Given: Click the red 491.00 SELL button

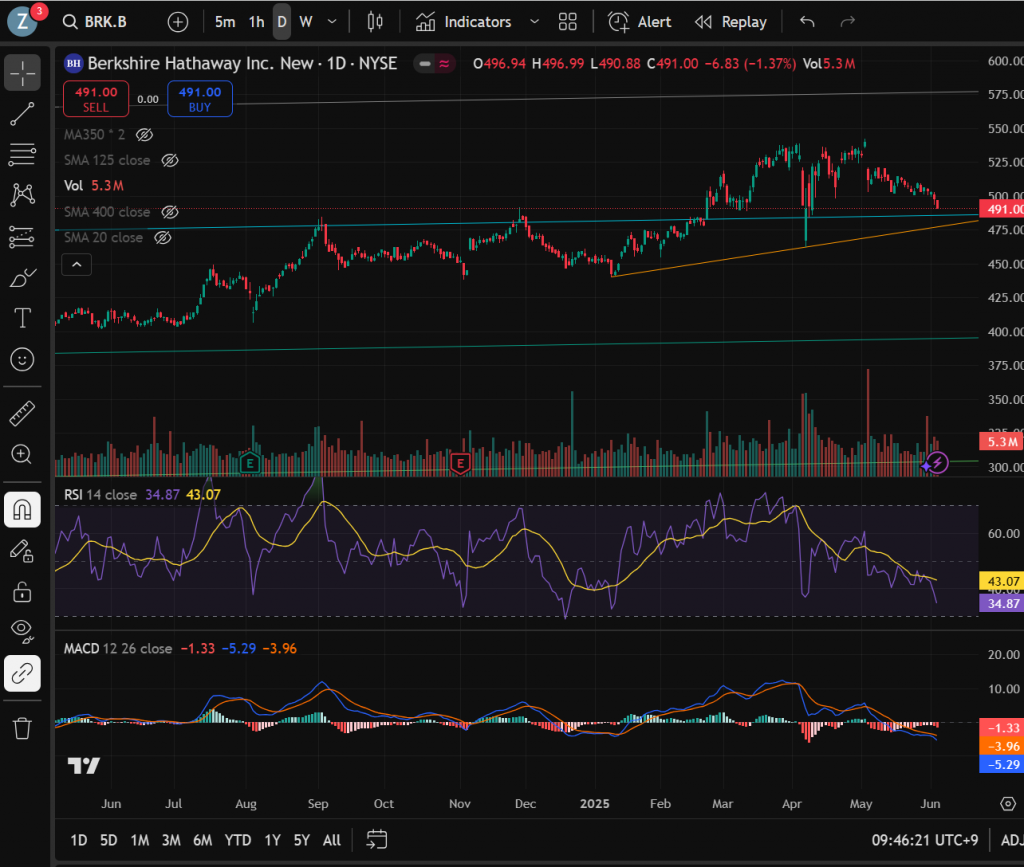Looking at the screenshot, I should pyautogui.click(x=96, y=99).
